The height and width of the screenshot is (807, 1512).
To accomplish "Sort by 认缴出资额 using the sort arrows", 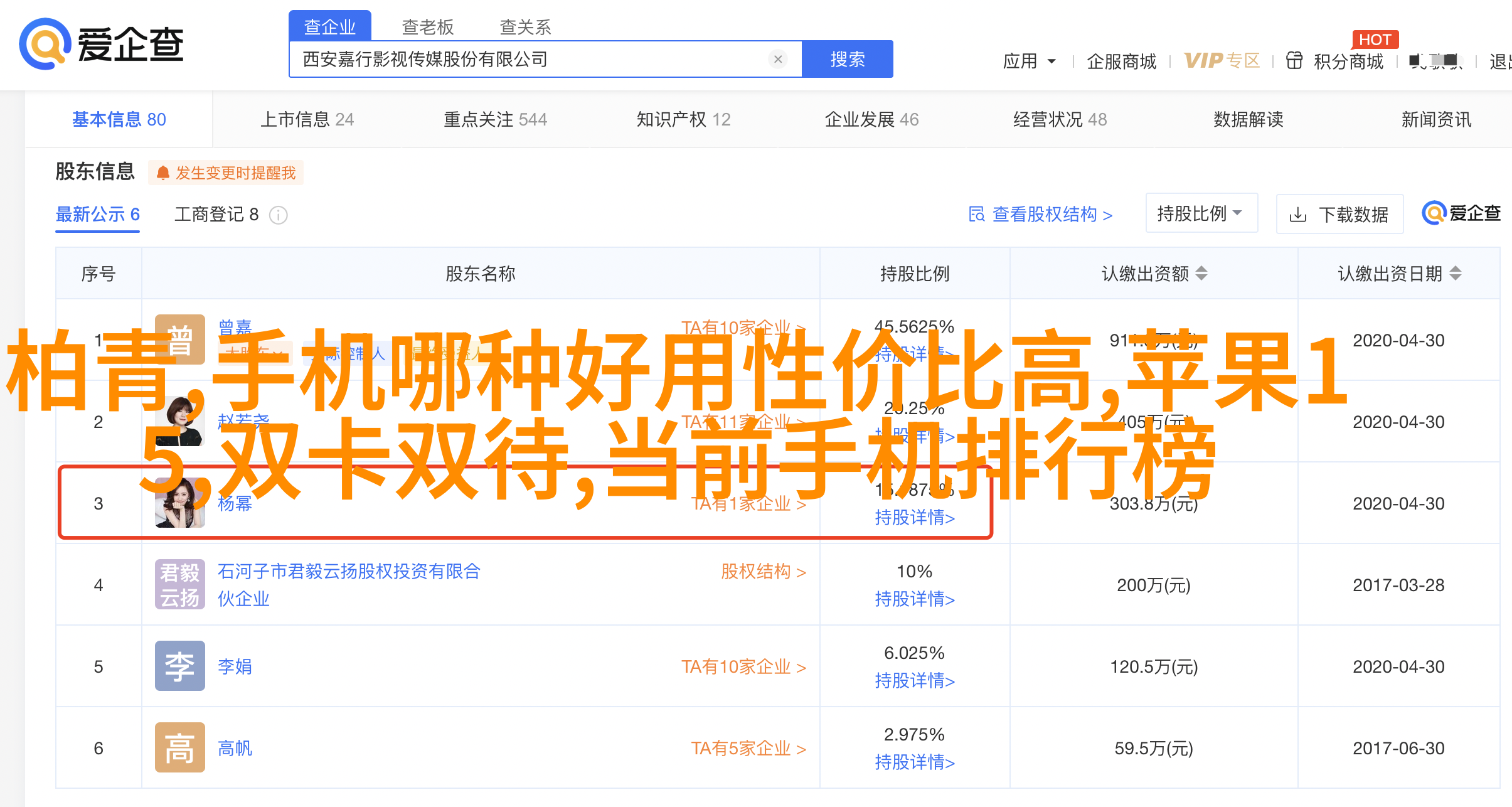I will (x=1201, y=274).
